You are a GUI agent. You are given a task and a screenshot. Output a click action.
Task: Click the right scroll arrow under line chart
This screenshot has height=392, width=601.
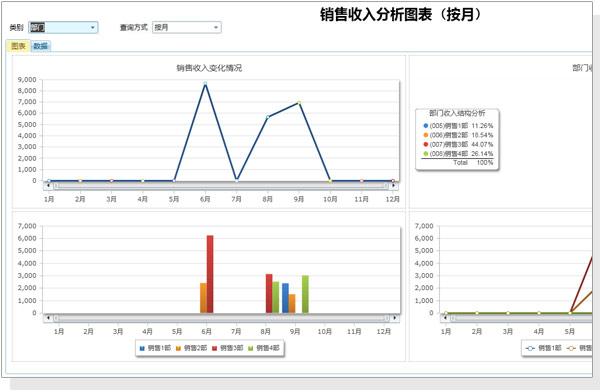coord(394,185)
